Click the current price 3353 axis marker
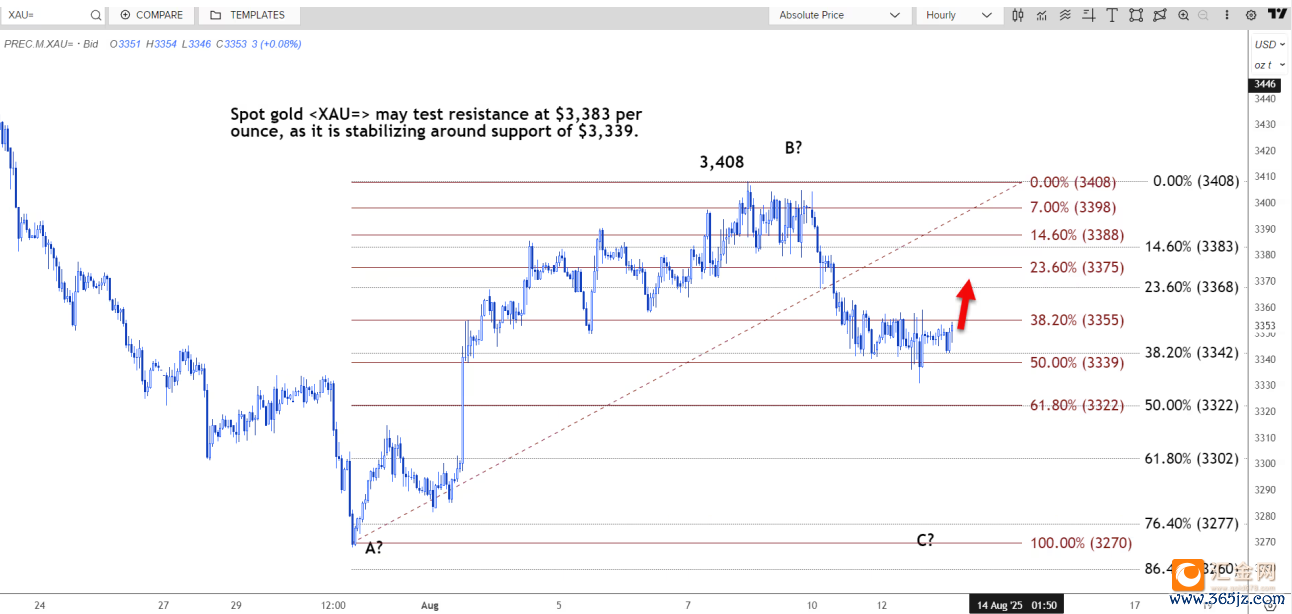This screenshot has width=1292, height=614. coord(1265,325)
